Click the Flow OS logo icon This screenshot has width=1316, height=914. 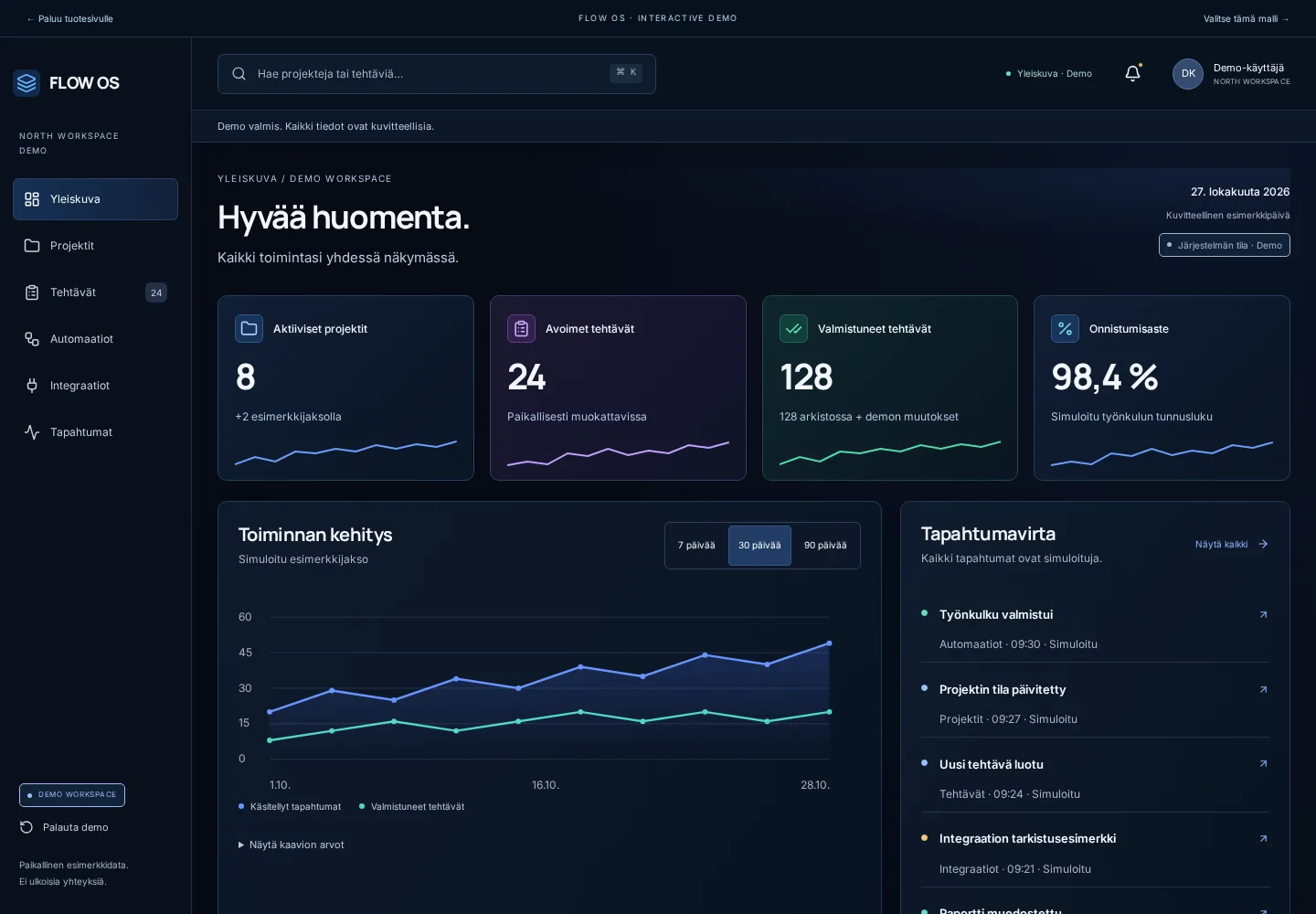[27, 83]
